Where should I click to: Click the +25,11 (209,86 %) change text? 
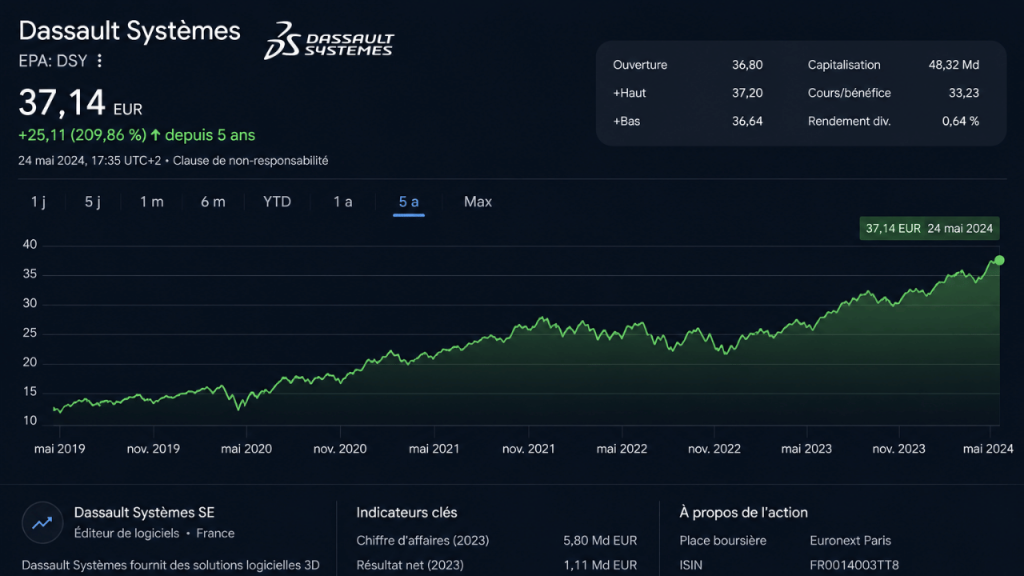click(x=82, y=135)
